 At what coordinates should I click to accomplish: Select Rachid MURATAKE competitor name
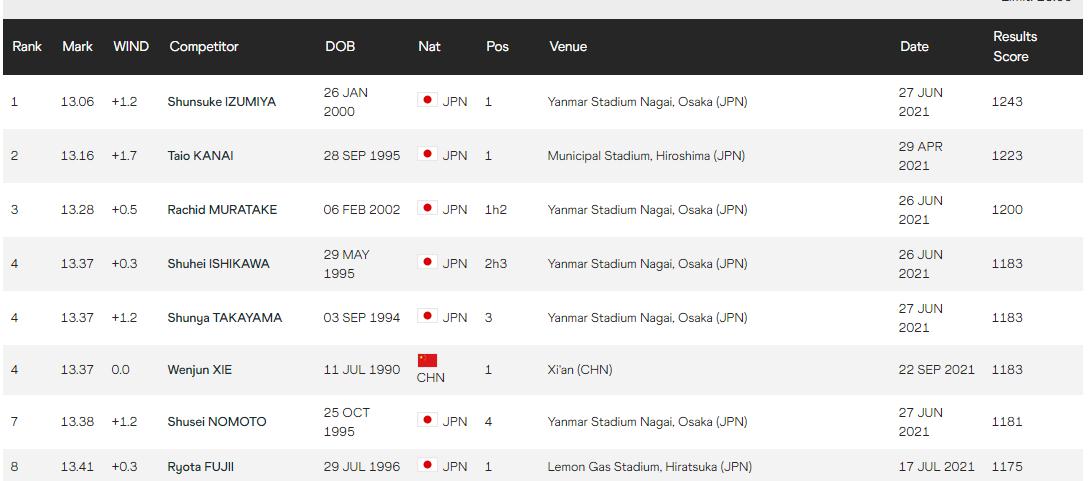click(x=221, y=210)
